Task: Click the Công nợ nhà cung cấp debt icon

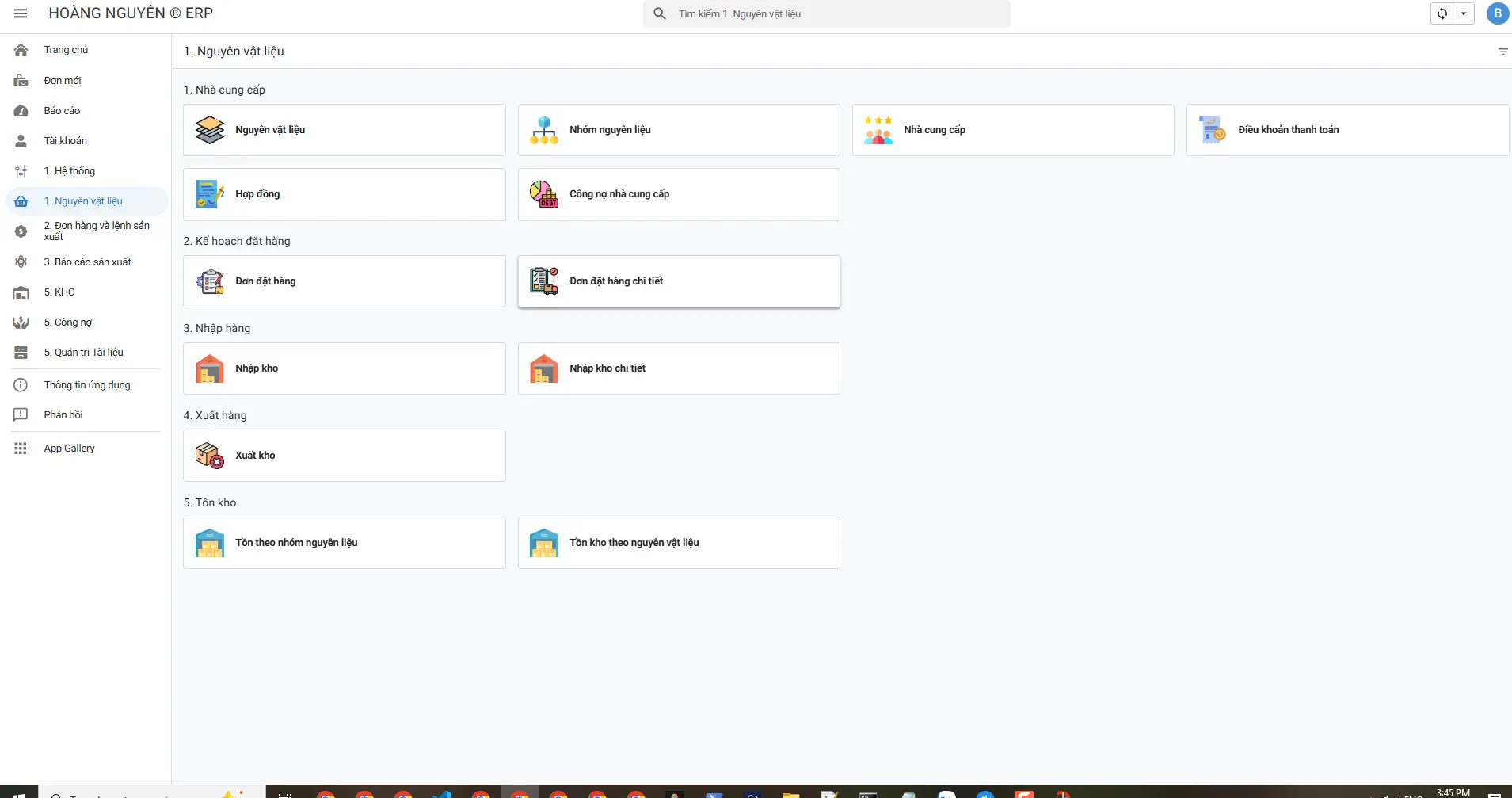Action: click(544, 194)
